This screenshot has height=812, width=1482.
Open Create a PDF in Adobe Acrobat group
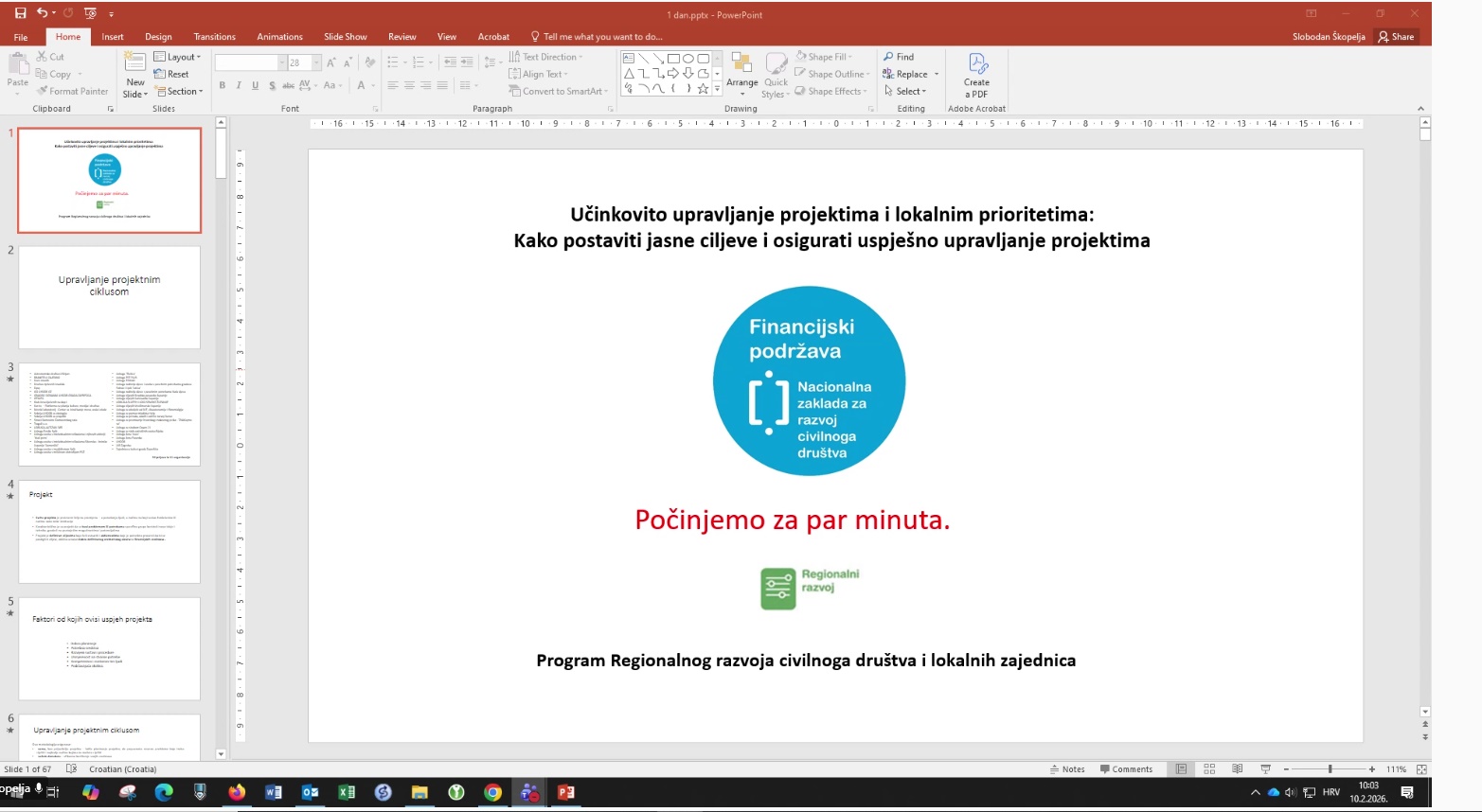977,75
